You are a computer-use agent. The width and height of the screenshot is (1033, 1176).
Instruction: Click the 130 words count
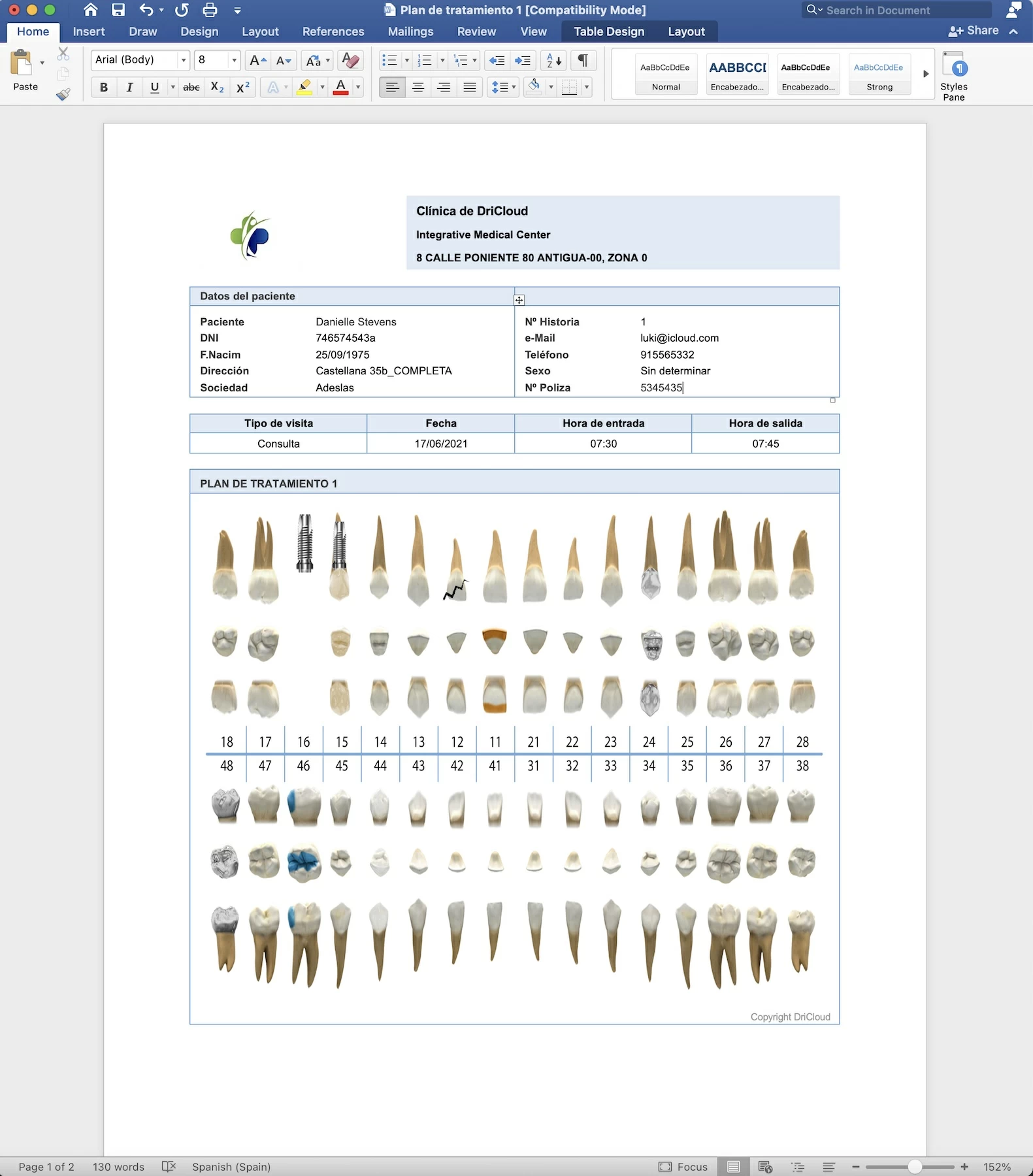point(118,1167)
